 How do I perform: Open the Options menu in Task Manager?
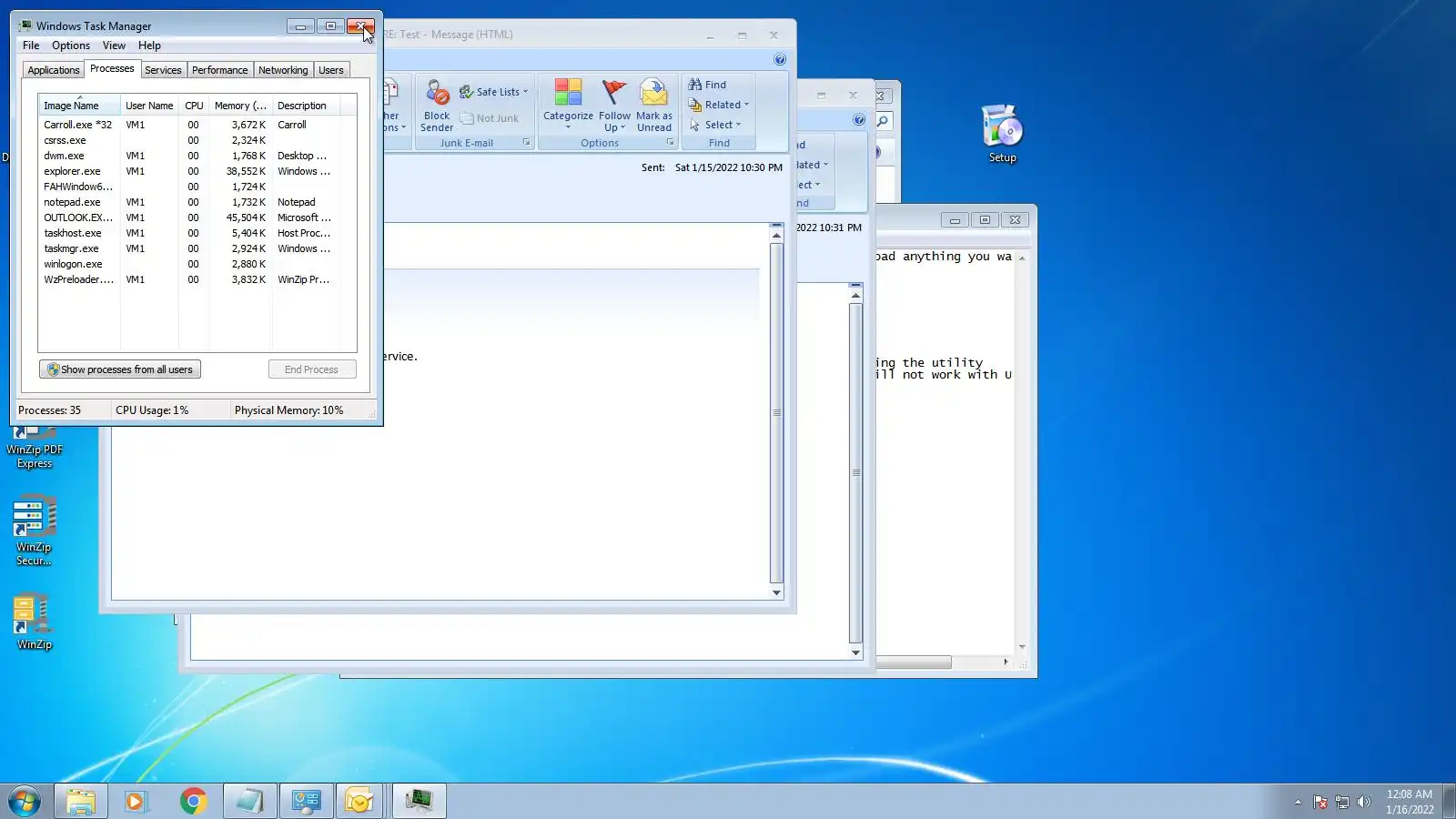coord(71,45)
